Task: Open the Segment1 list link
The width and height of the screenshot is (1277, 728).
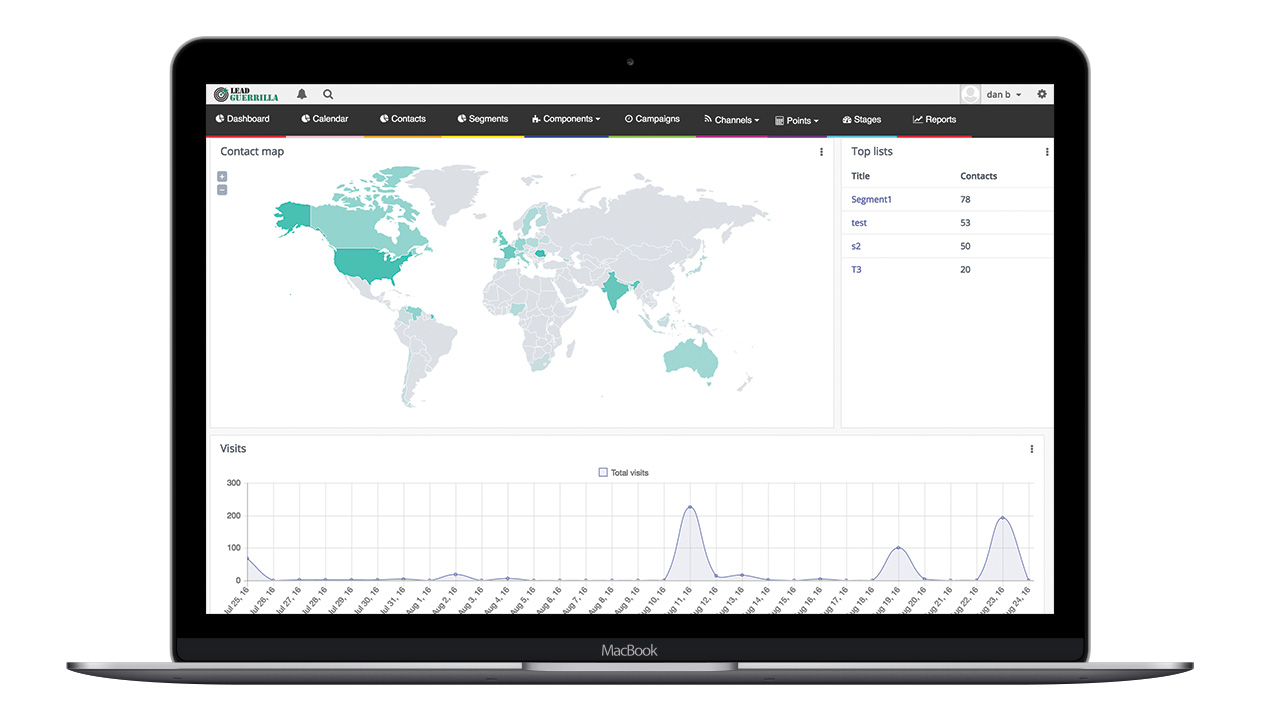Action: pos(871,199)
